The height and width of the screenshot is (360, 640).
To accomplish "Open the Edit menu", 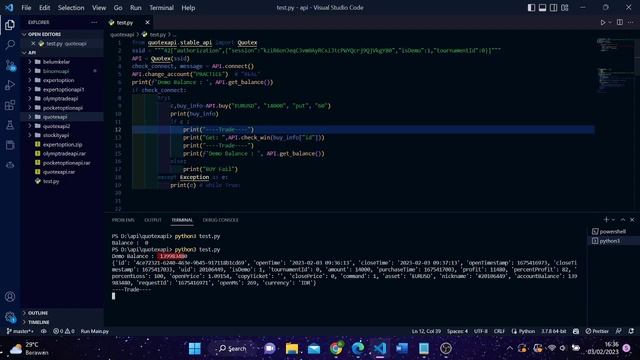I will click(x=44, y=7).
